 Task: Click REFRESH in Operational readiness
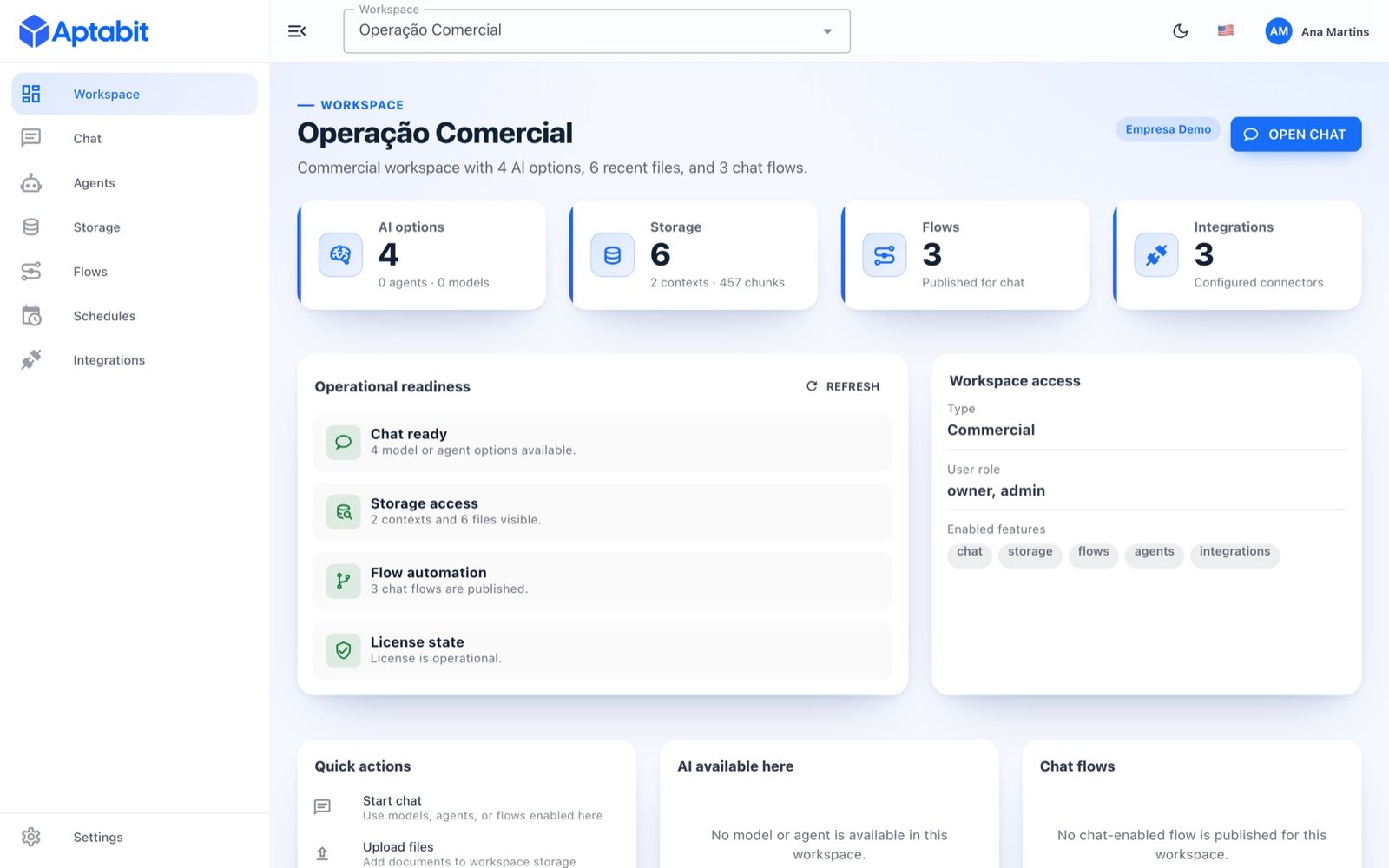[843, 386]
